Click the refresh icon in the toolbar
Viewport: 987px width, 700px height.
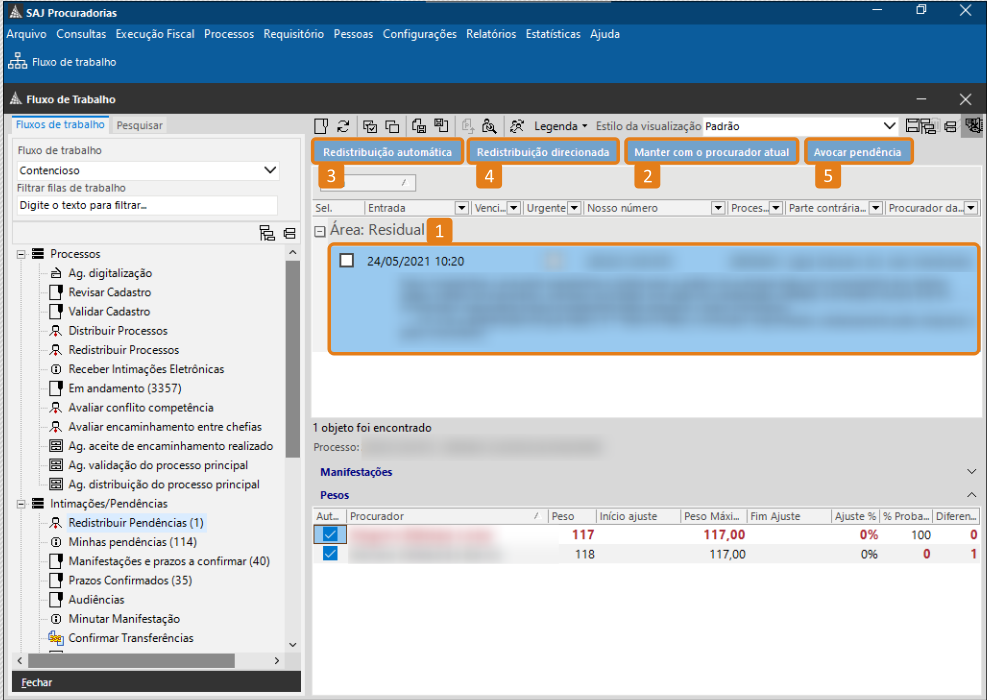(x=343, y=126)
